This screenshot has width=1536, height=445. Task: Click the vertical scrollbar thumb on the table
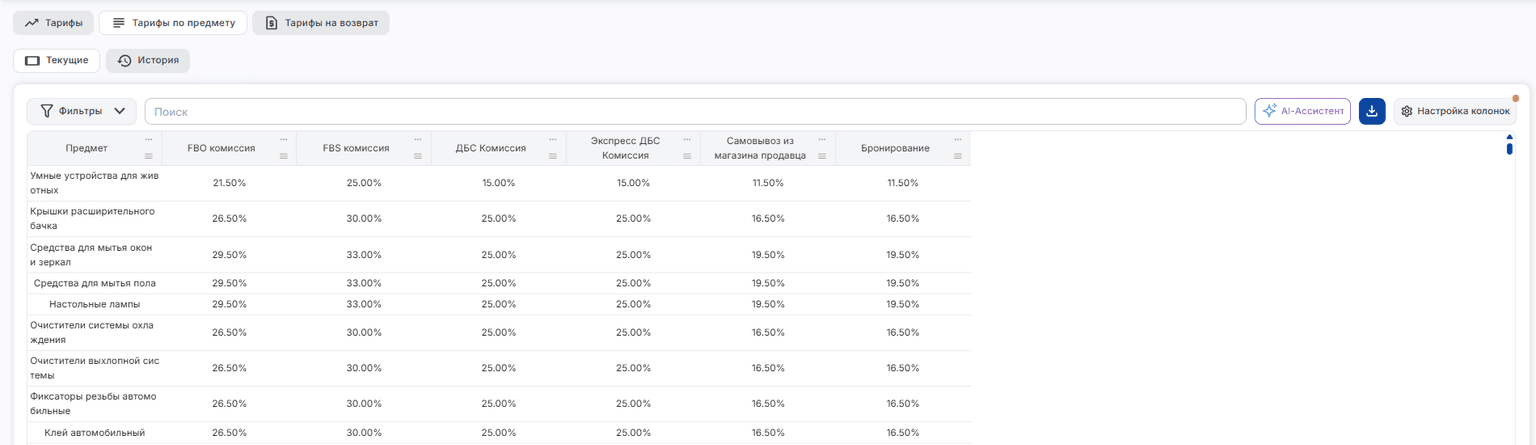pos(1509,149)
